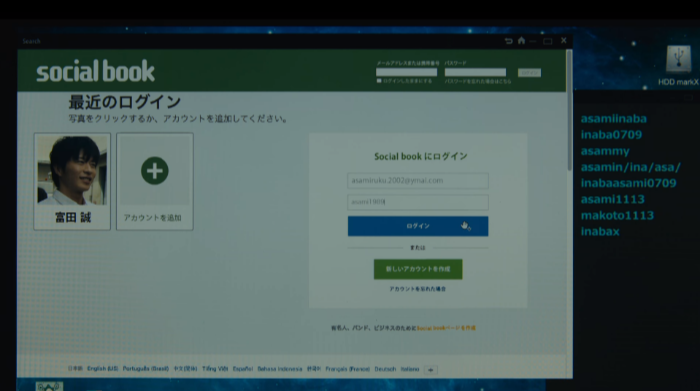
Task: Switch language to 中文(简体)
Action: tap(185, 369)
